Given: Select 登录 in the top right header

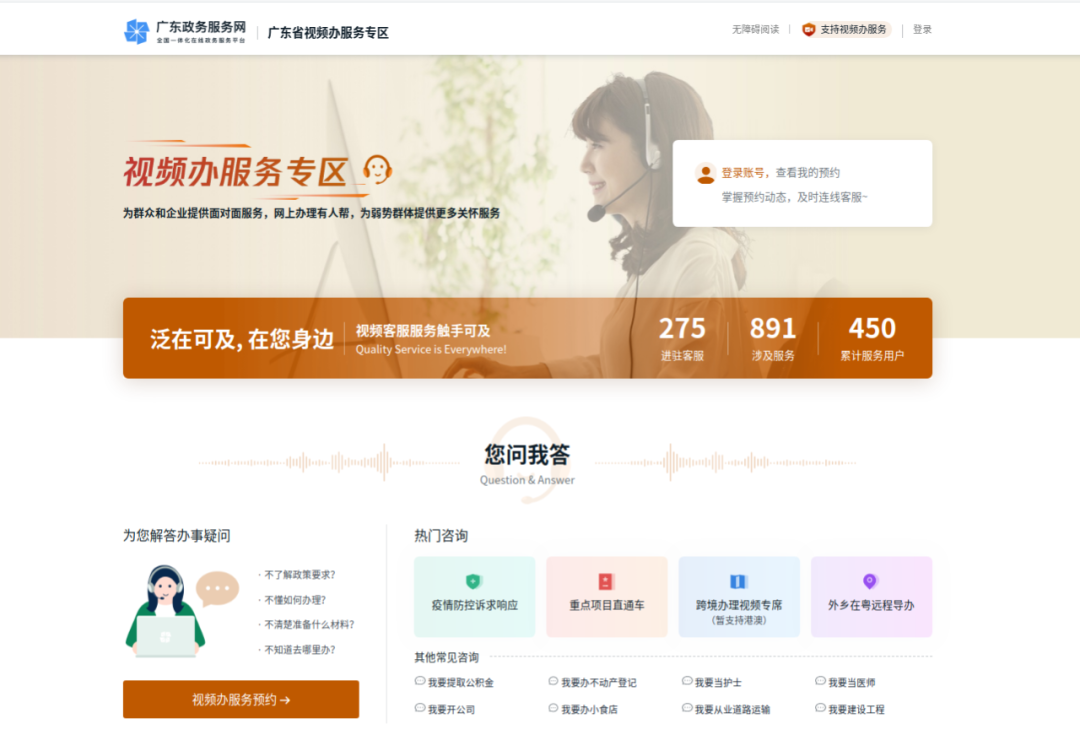Looking at the screenshot, I should (x=922, y=30).
